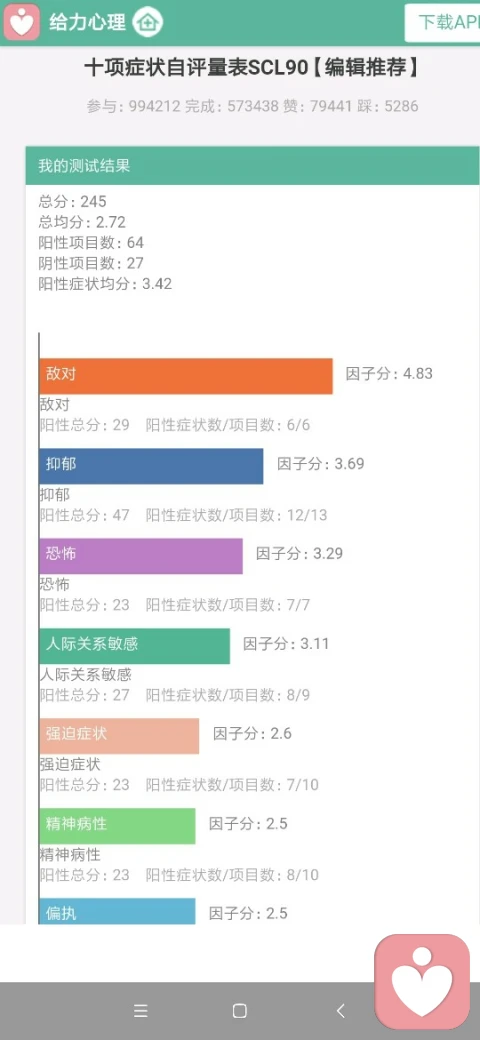This screenshot has height=1040, width=480.
Task: Click the 下载APP download button
Action: click(x=442, y=23)
